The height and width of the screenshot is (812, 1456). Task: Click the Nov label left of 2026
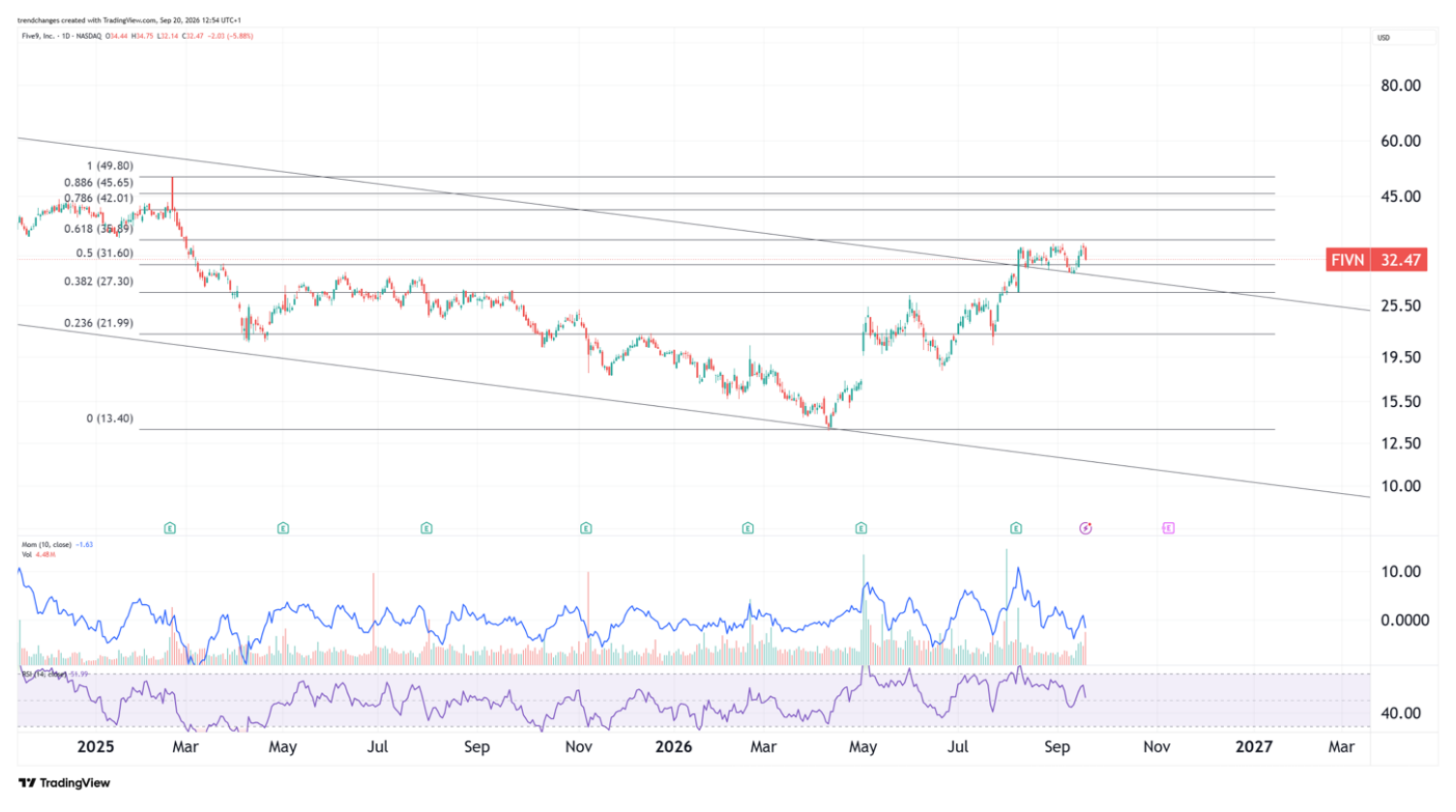(578, 746)
